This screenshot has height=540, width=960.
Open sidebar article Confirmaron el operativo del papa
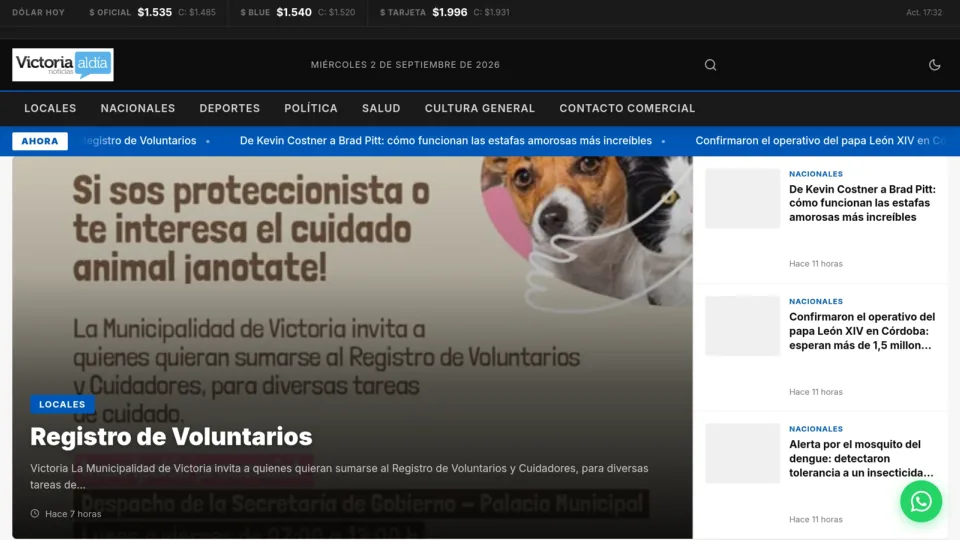pos(863,331)
